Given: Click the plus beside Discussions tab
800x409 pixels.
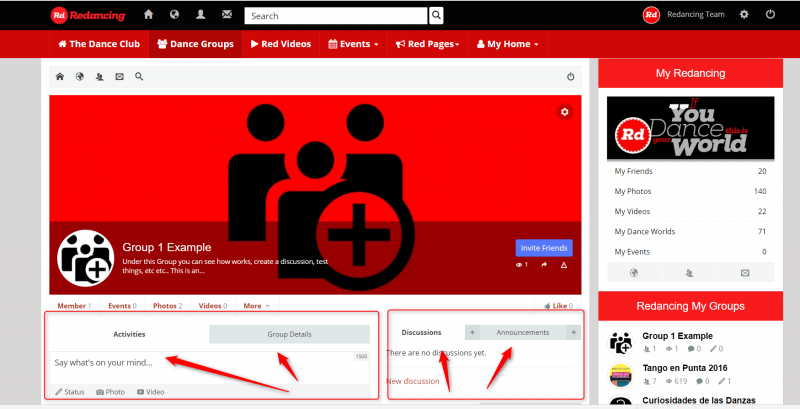Looking at the screenshot, I should pyautogui.click(x=472, y=332).
